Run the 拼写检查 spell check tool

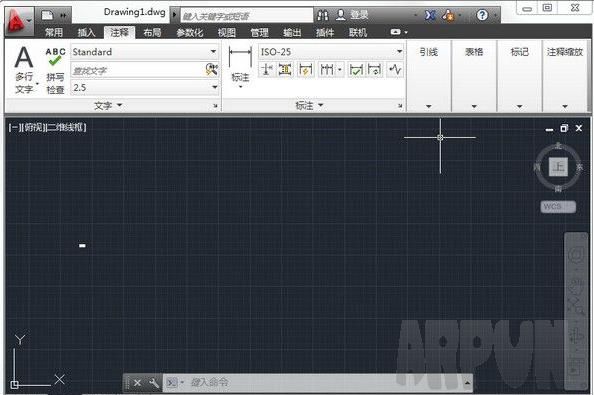coord(55,71)
